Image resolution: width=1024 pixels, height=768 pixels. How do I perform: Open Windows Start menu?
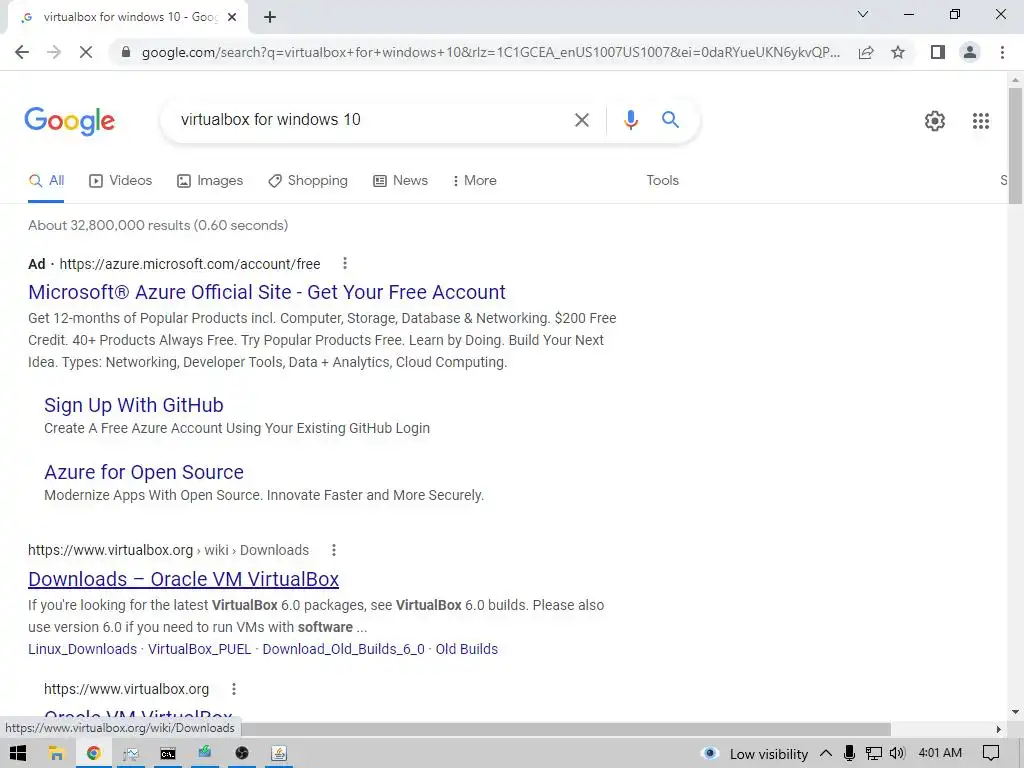(18, 754)
